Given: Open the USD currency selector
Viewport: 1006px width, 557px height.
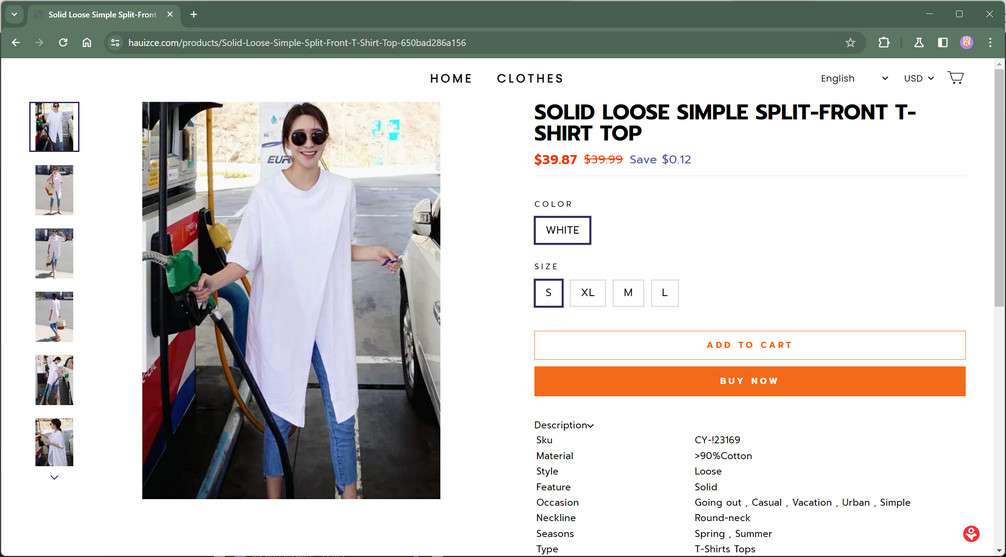Looking at the screenshot, I should pyautogui.click(x=918, y=78).
